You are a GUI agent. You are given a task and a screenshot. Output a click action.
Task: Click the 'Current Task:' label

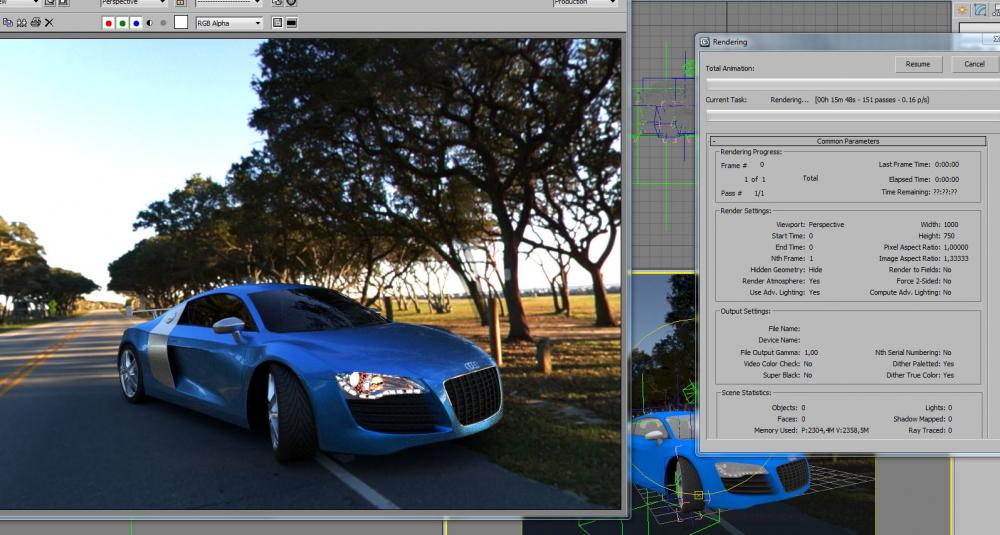[726, 100]
